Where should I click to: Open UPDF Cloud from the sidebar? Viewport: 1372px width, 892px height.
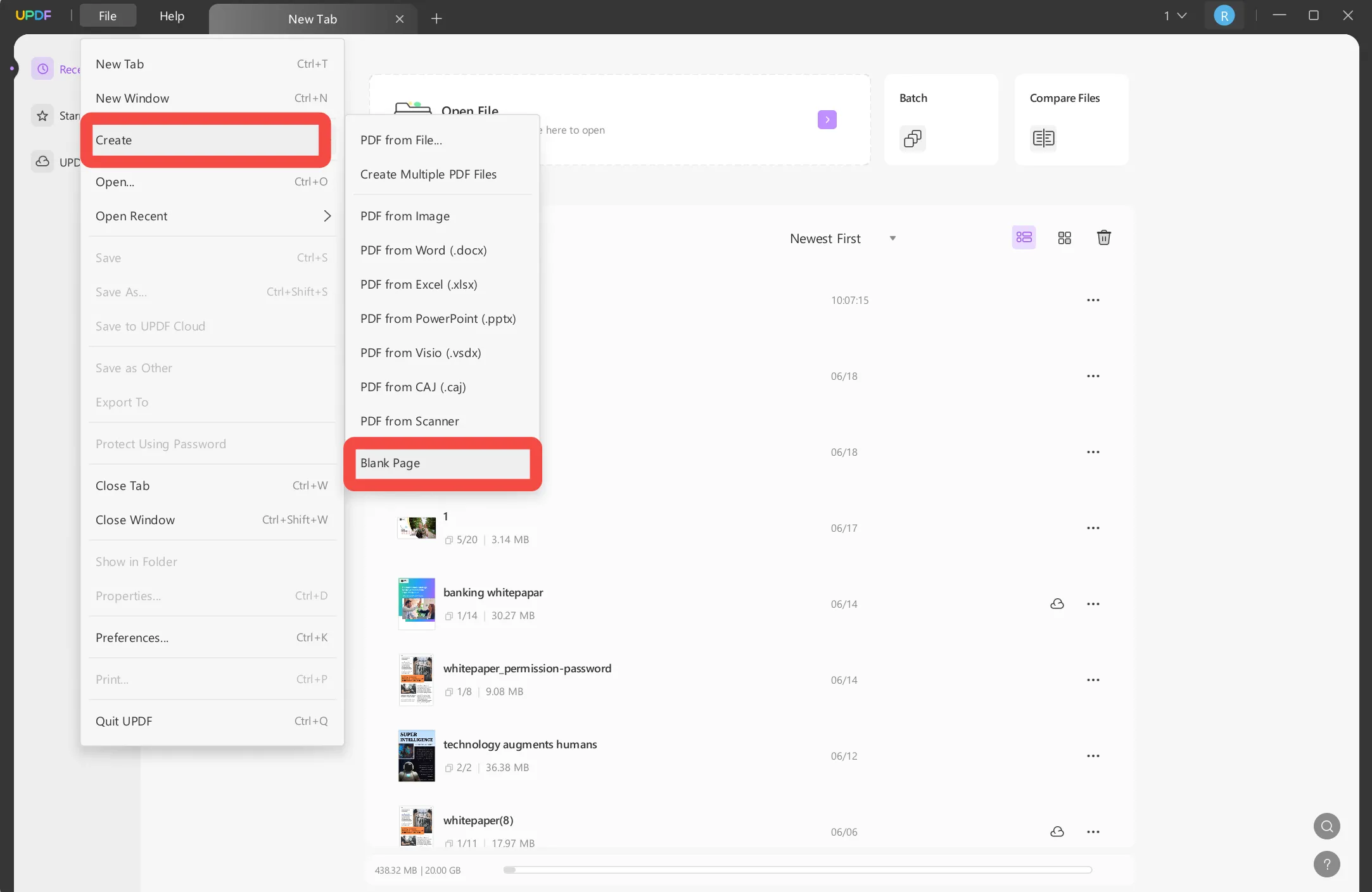(x=42, y=162)
